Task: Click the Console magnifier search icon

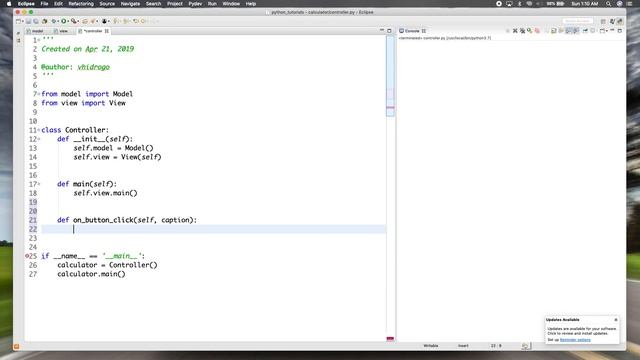Action: coord(529,31)
